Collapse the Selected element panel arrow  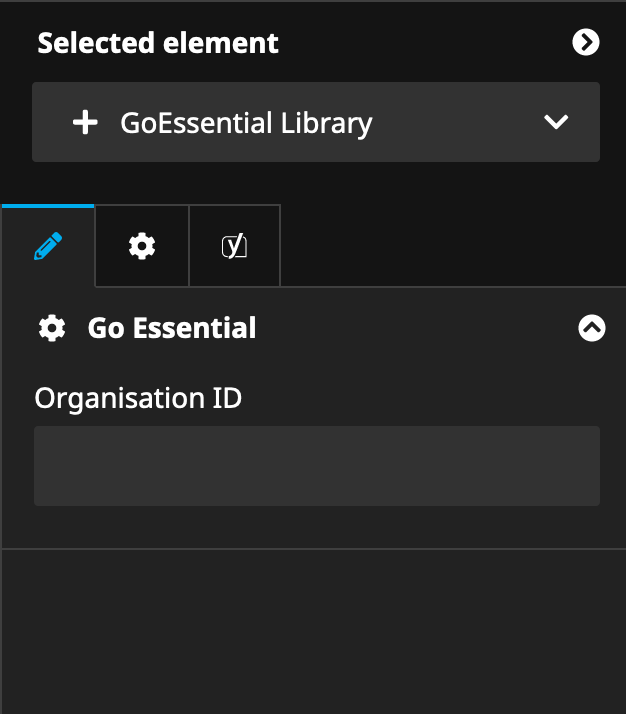point(585,42)
